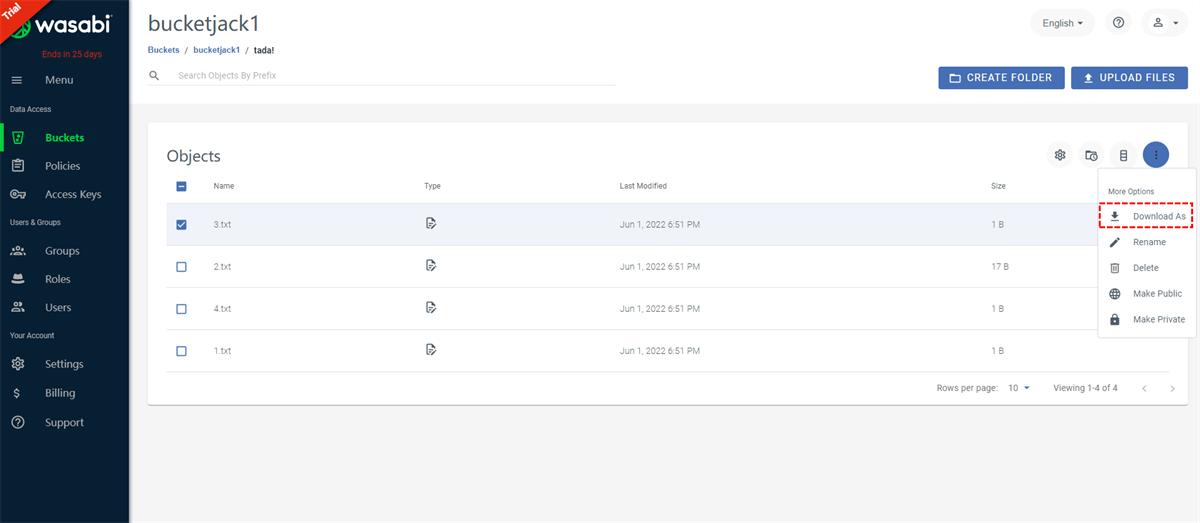Viewport: 1200px width, 523px height.
Task: Click the More Options three-dot icon
Action: coord(1155,155)
